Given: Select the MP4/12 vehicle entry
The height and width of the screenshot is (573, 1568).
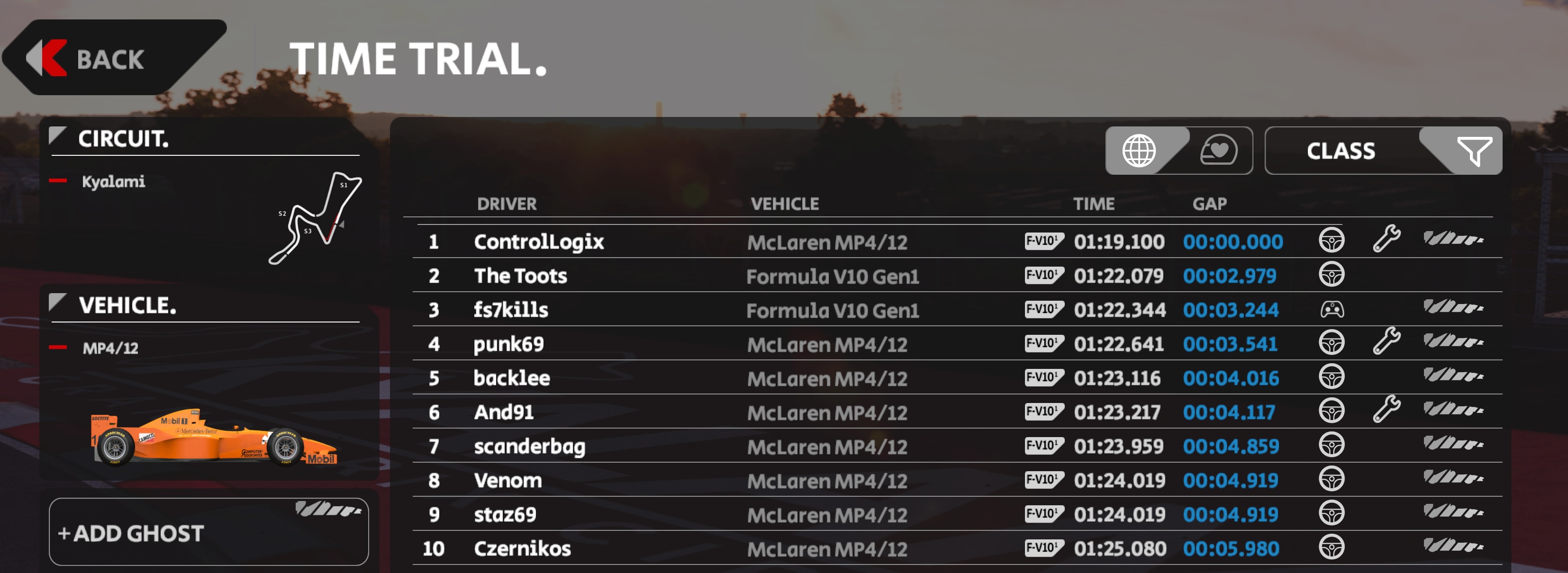Looking at the screenshot, I should [x=110, y=348].
